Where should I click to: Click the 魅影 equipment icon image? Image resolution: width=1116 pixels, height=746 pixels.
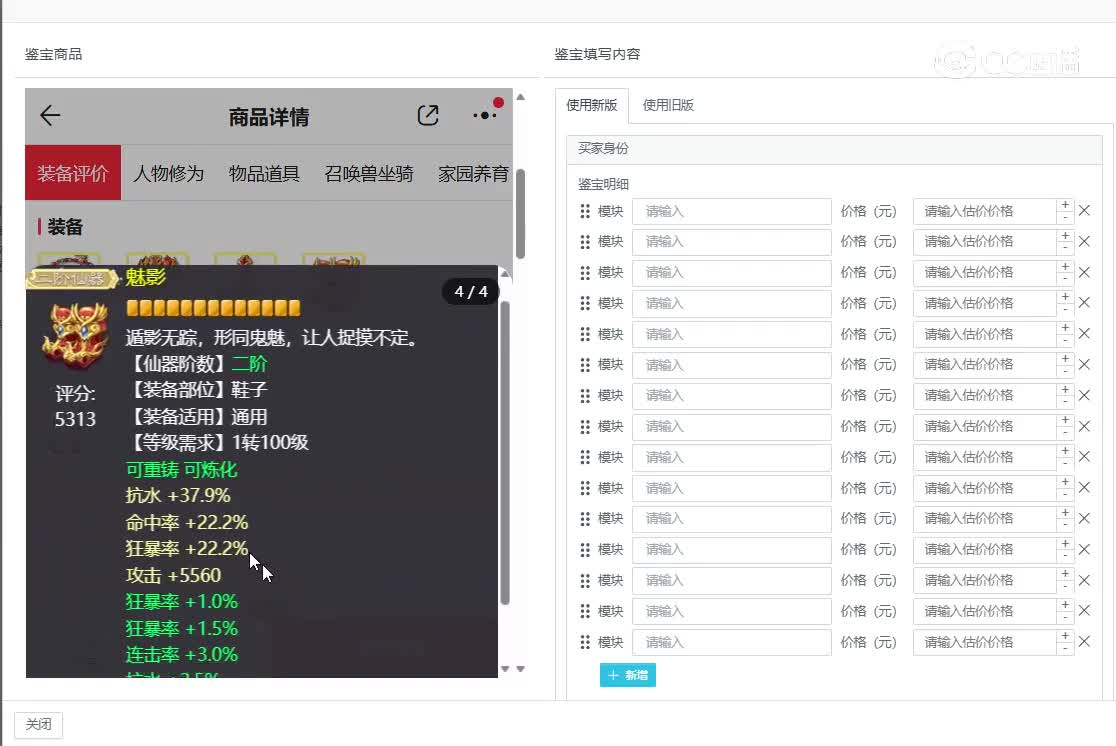click(x=75, y=335)
